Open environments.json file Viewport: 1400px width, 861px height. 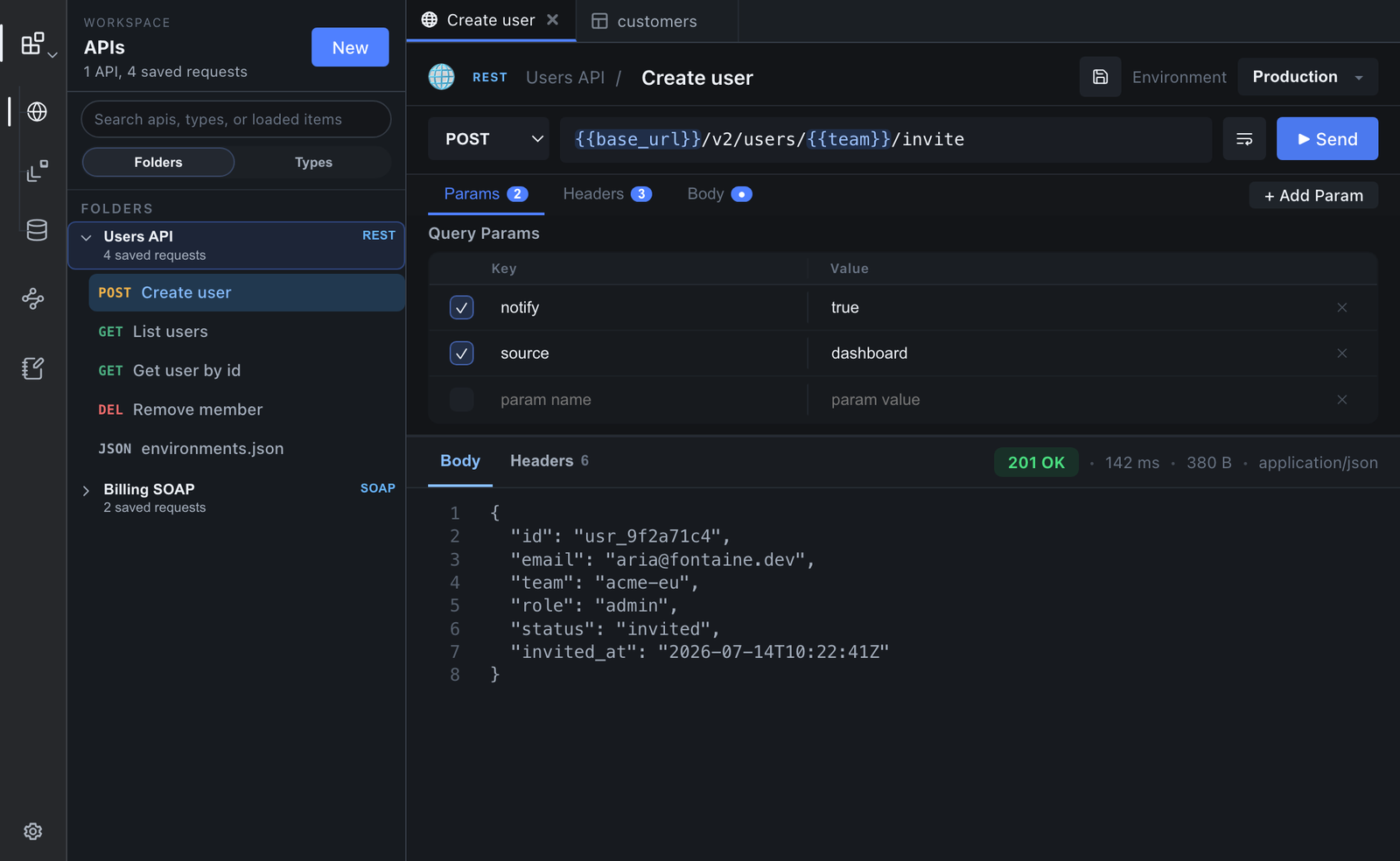247,449
